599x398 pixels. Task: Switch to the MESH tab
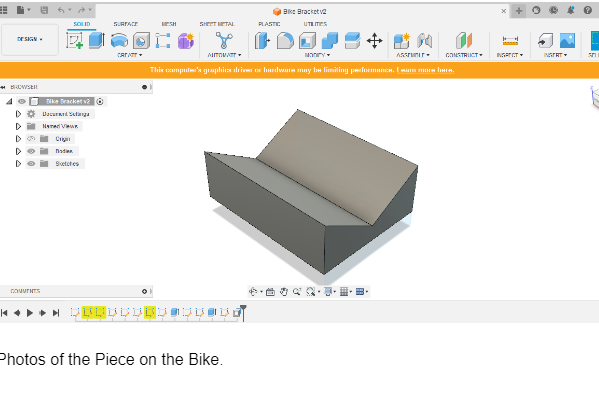click(x=169, y=24)
